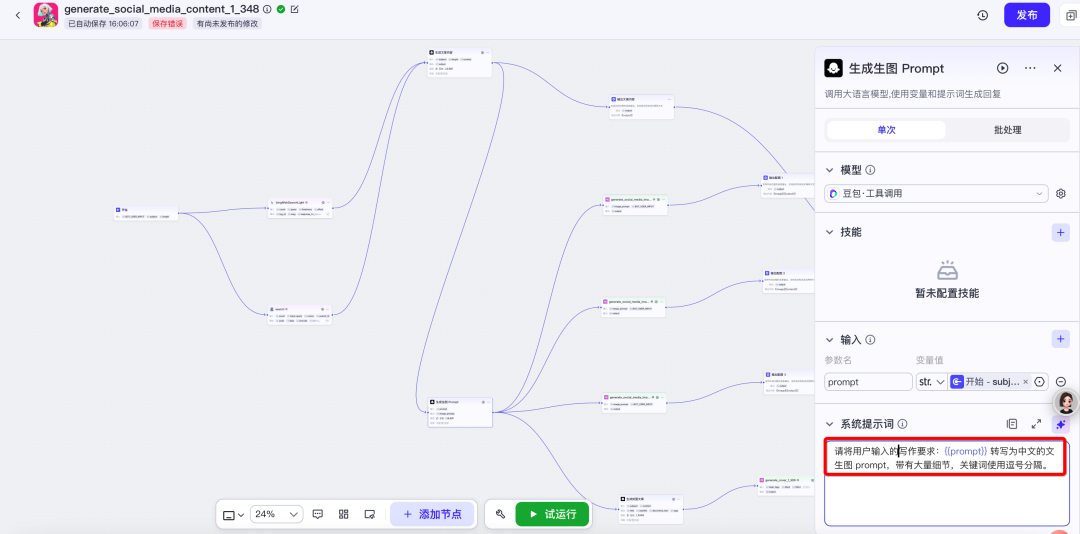The width and height of the screenshot is (1080, 534).
Task: Click the AI prompt optimize sparkle icon
Action: tap(1060, 424)
